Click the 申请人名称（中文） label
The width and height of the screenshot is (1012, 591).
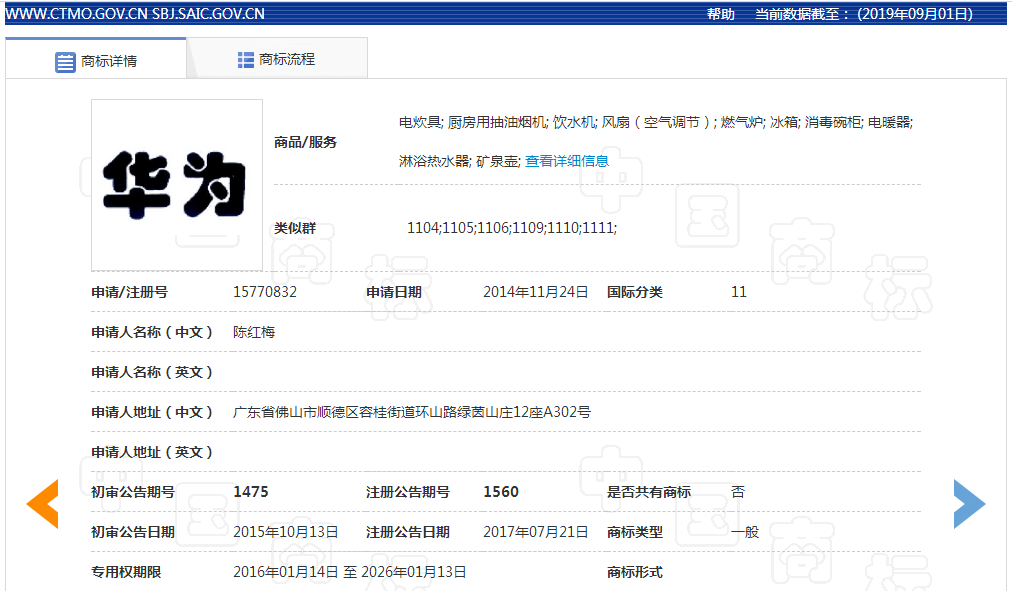(152, 332)
